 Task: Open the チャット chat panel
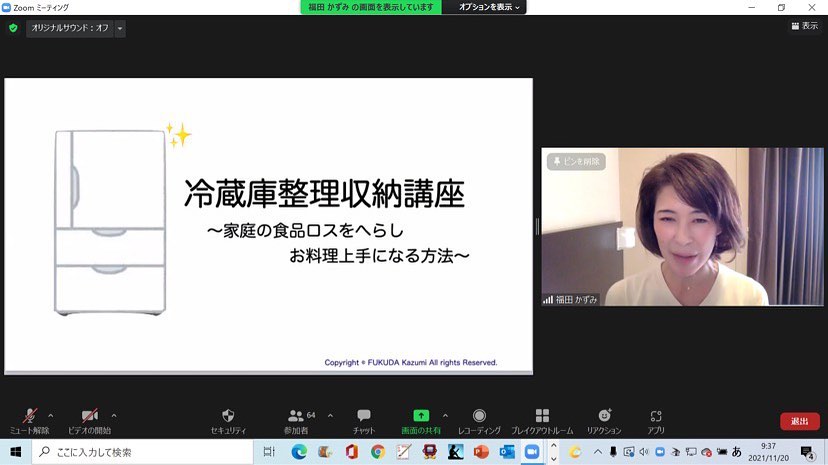pyautogui.click(x=364, y=416)
